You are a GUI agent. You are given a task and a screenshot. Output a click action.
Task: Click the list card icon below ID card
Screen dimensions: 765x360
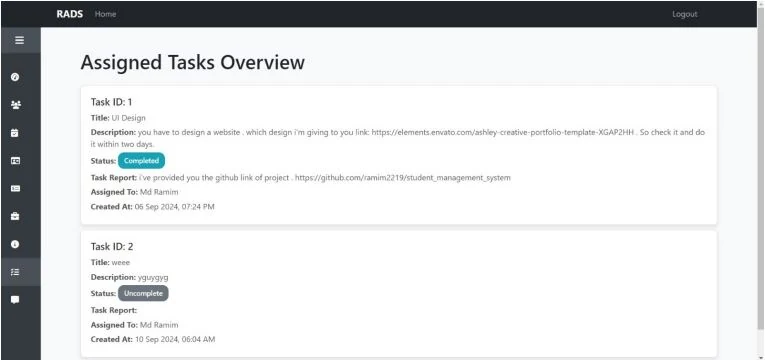click(15, 188)
